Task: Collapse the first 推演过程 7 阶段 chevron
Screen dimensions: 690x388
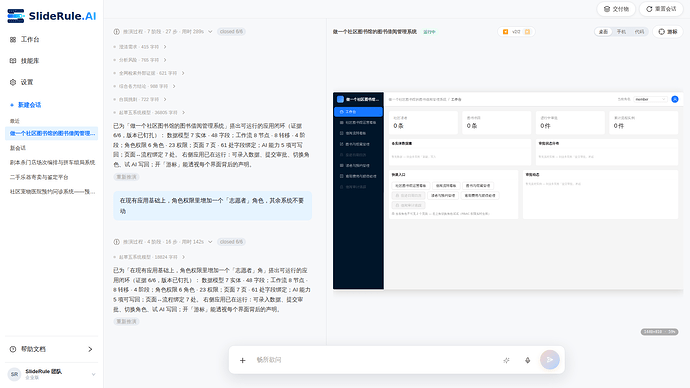Action: [x=210, y=32]
